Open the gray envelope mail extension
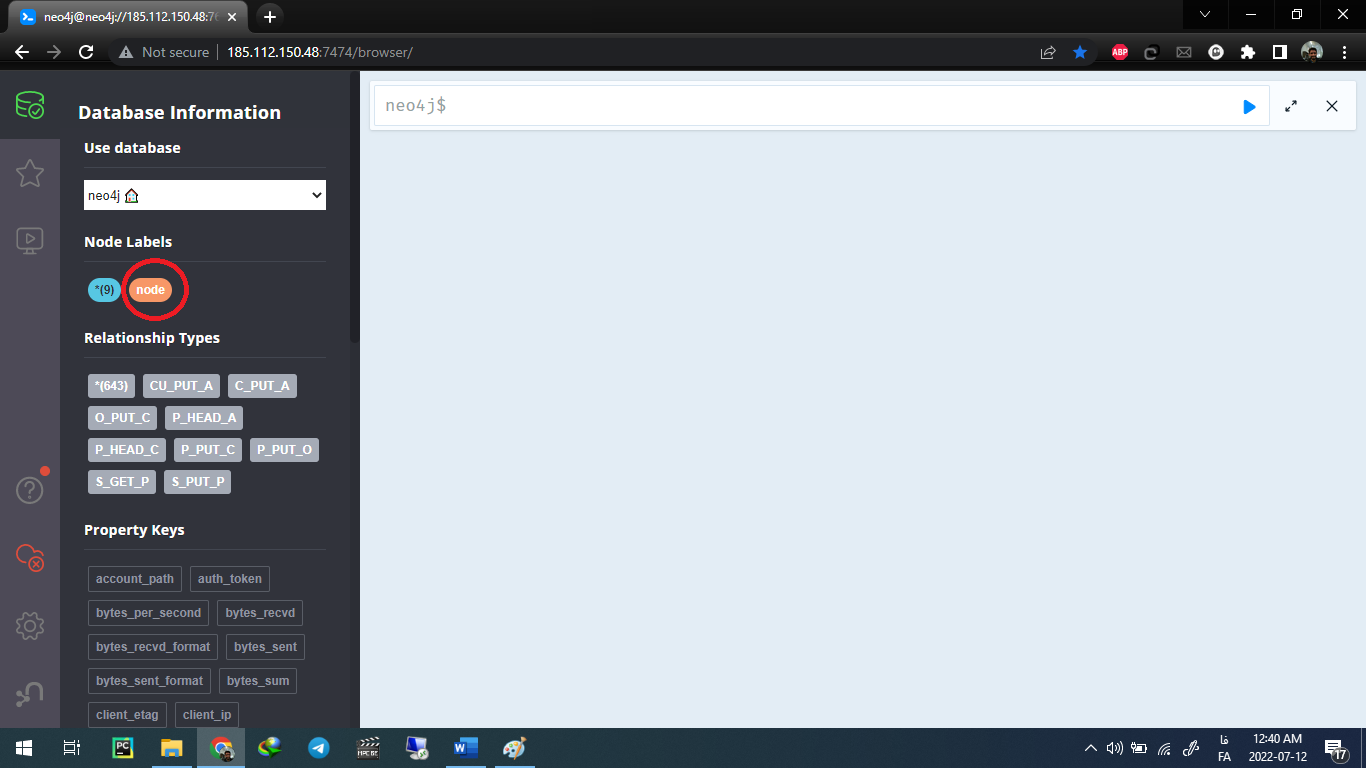Viewport: 1366px width, 768px height. (1184, 52)
